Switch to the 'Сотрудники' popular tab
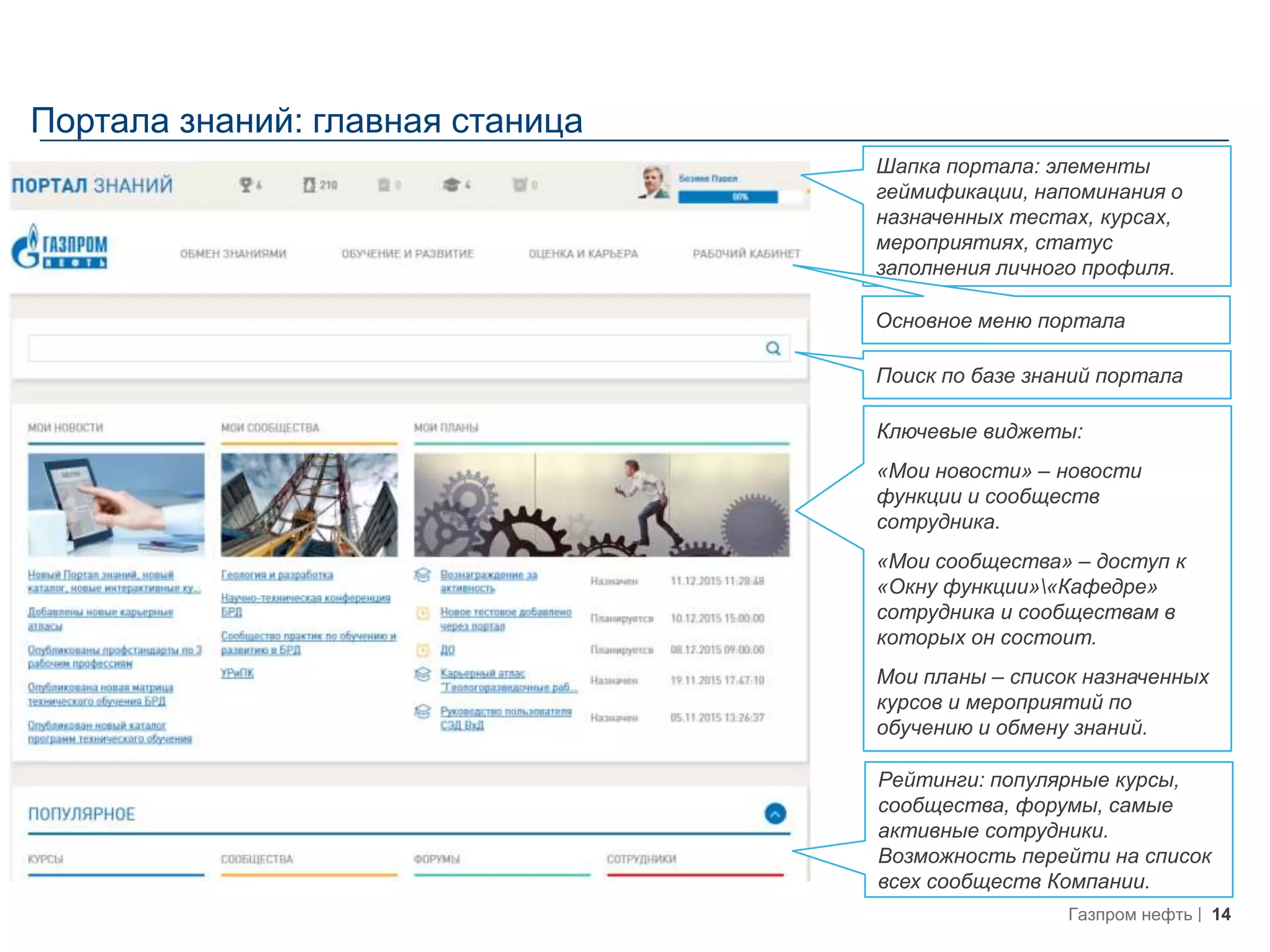 point(641,859)
